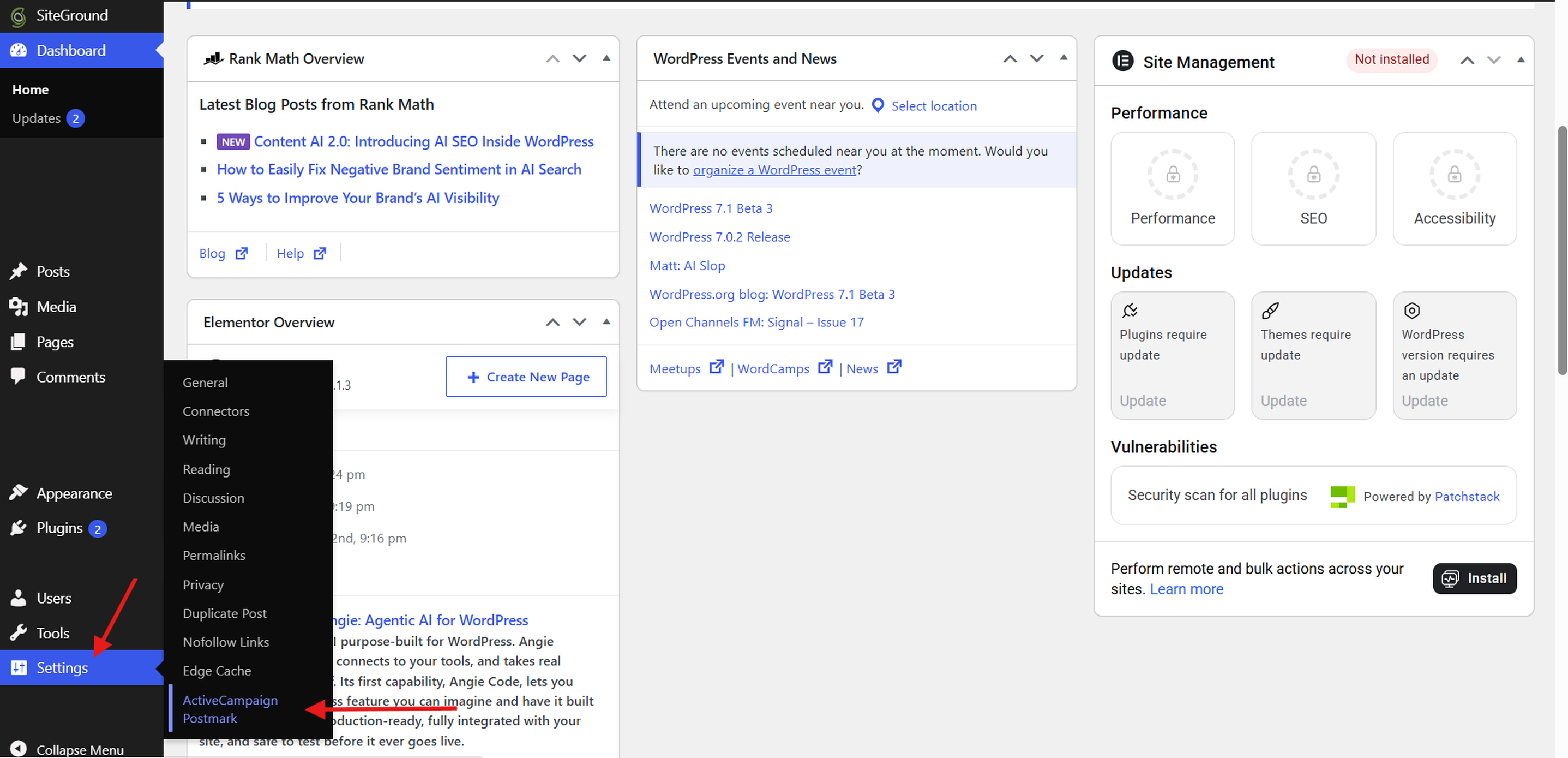
Task: Click the Settings sliders icon
Action: coord(18,668)
